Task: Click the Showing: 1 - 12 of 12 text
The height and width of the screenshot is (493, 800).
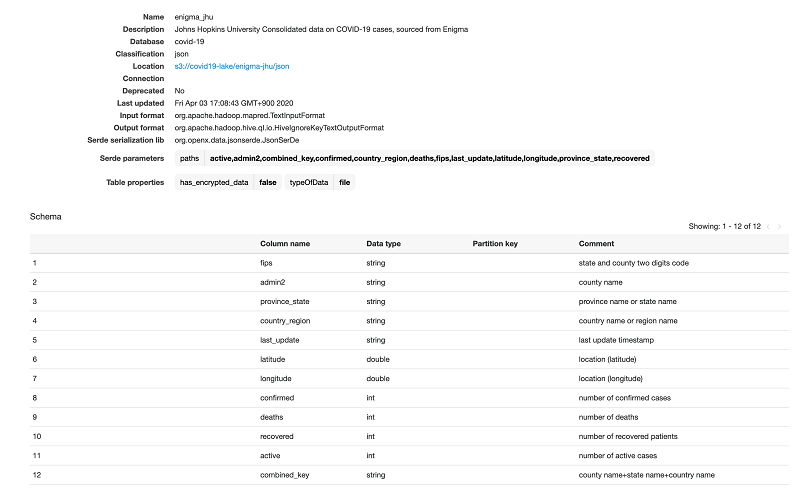Action: pyautogui.click(x=724, y=227)
